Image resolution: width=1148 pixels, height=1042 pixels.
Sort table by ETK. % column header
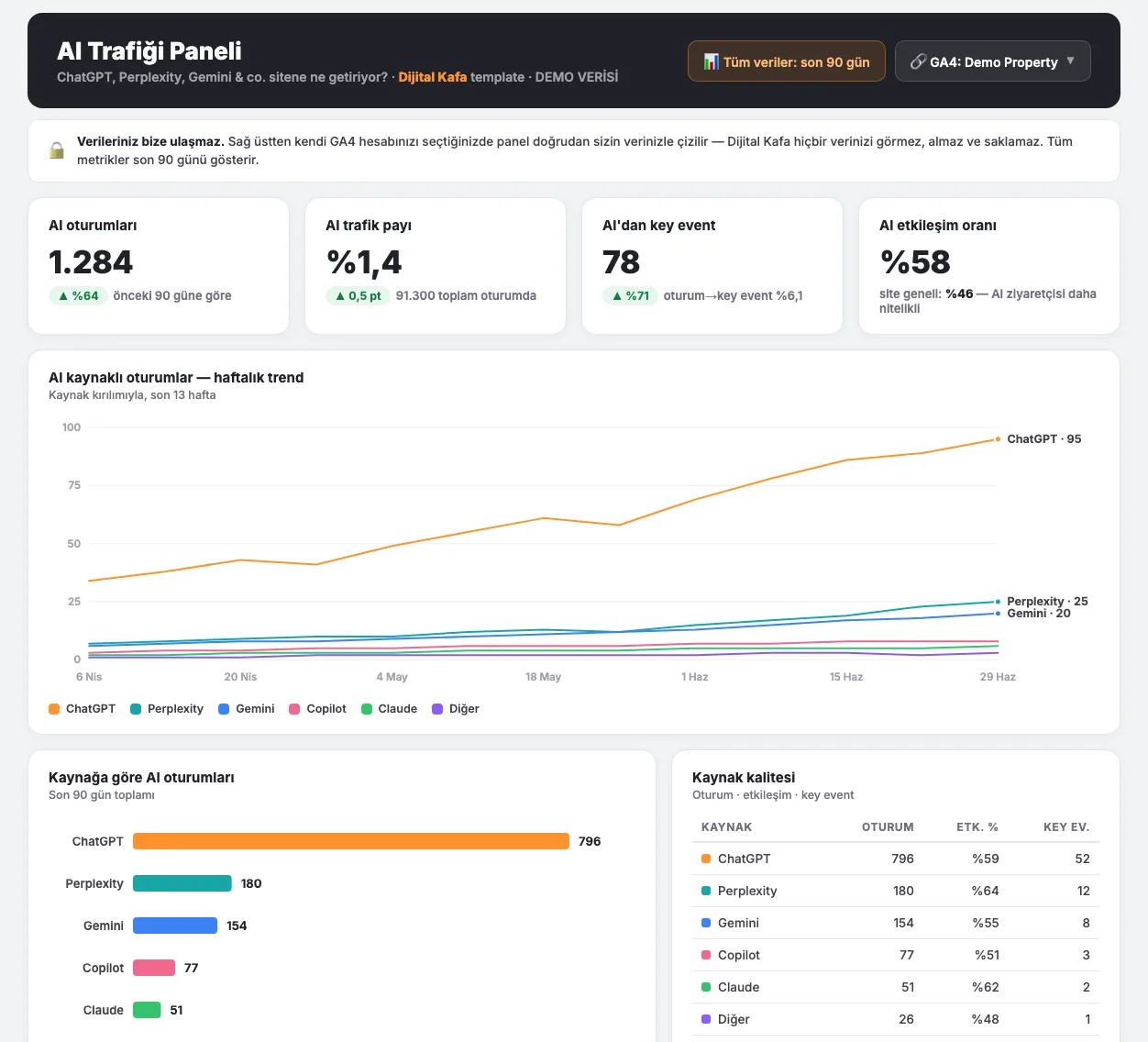click(x=977, y=827)
